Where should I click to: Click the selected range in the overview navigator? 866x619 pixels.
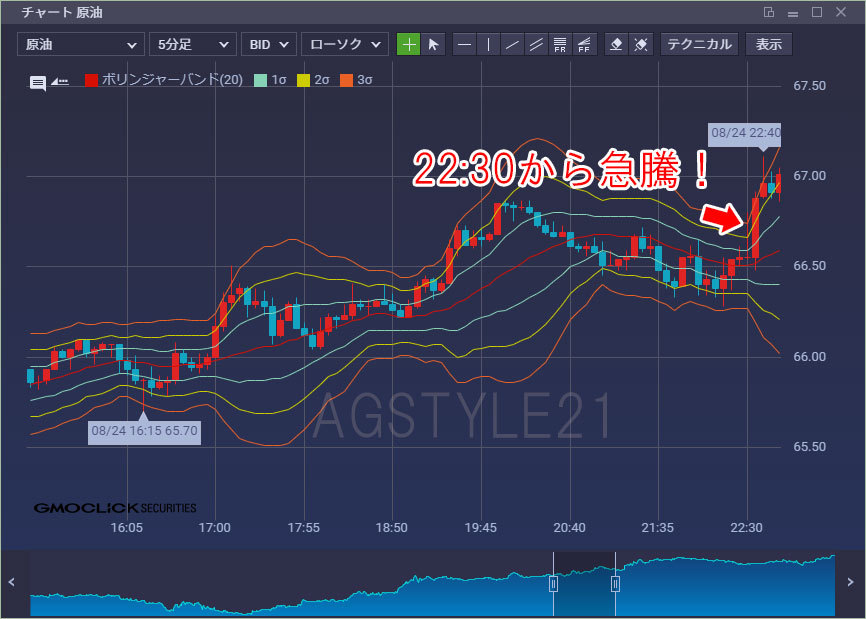point(584,584)
